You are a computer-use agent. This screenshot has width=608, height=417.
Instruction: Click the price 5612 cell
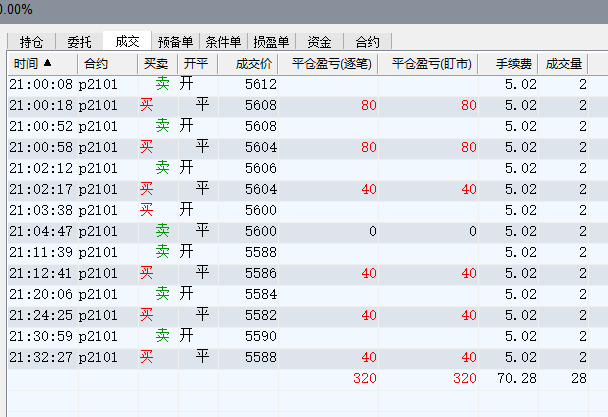[248, 84]
